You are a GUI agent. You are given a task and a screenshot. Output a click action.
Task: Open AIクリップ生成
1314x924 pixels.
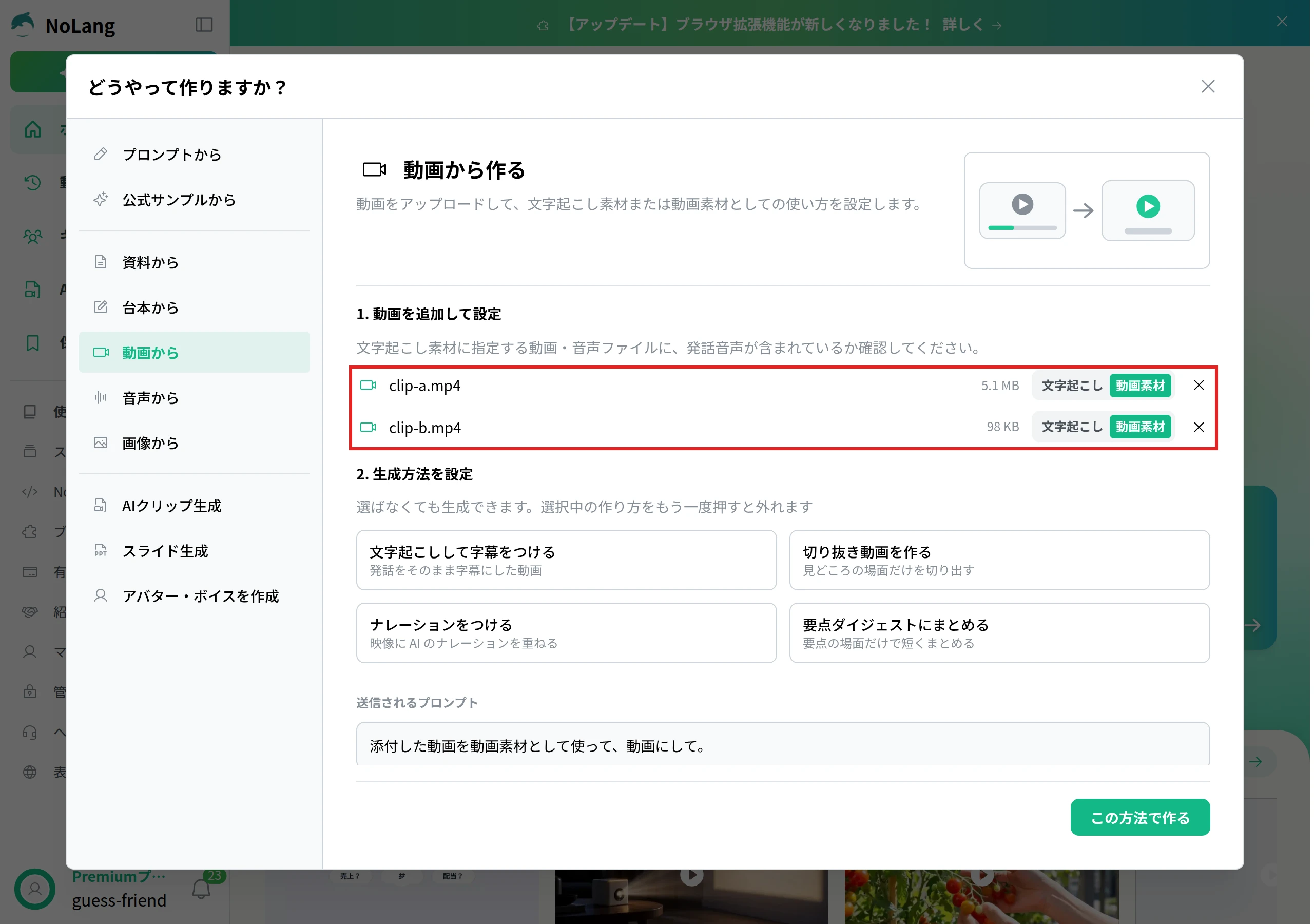pyautogui.click(x=195, y=506)
